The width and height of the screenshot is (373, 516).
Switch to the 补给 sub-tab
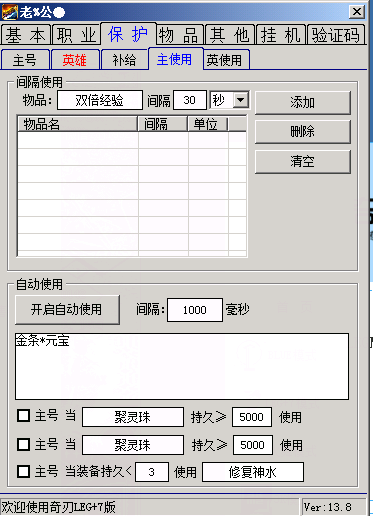[124, 60]
